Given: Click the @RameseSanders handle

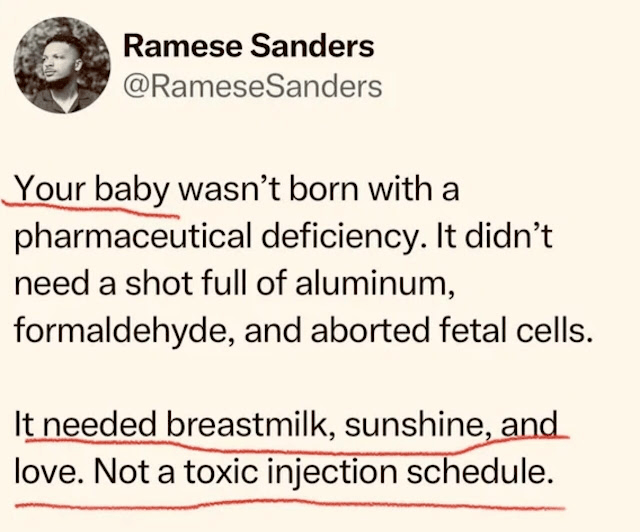Looking at the screenshot, I should [x=252, y=86].
